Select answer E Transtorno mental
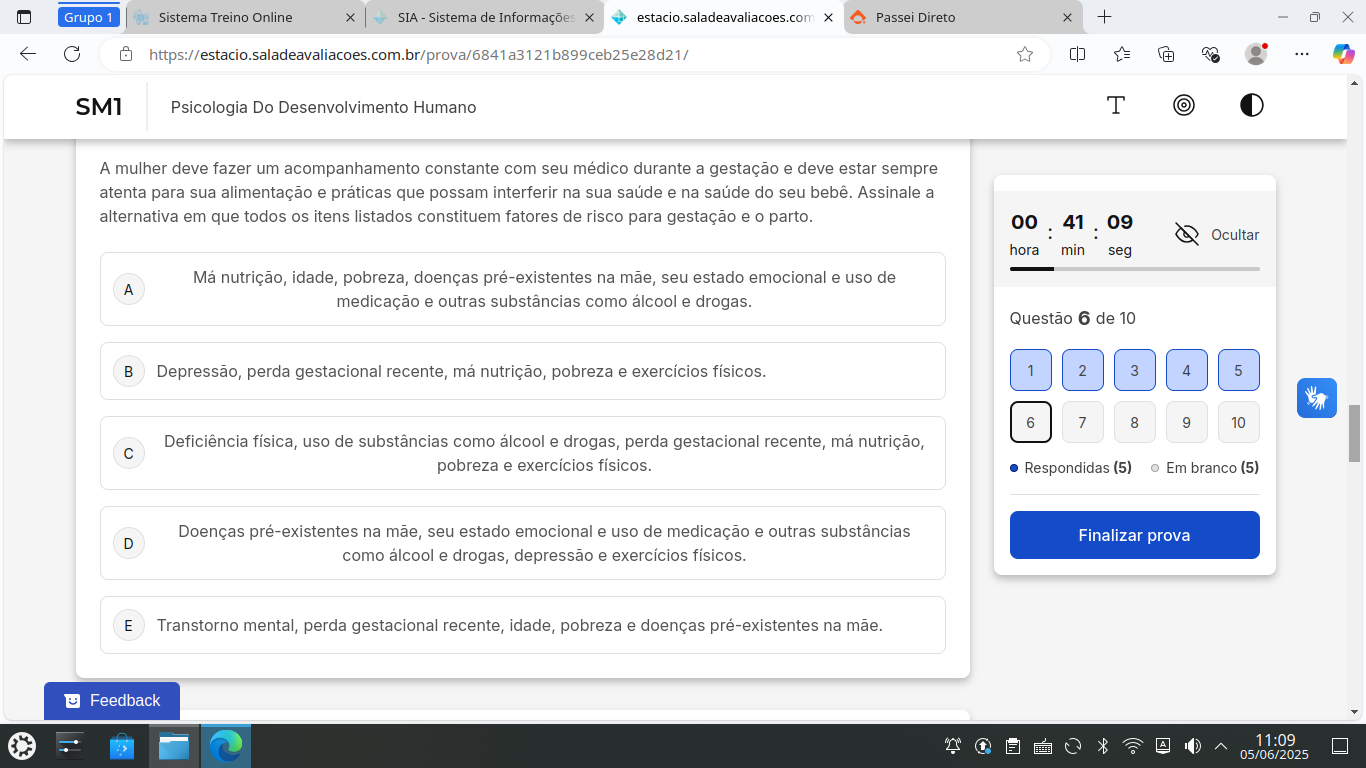This screenshot has width=1366, height=768. point(523,626)
